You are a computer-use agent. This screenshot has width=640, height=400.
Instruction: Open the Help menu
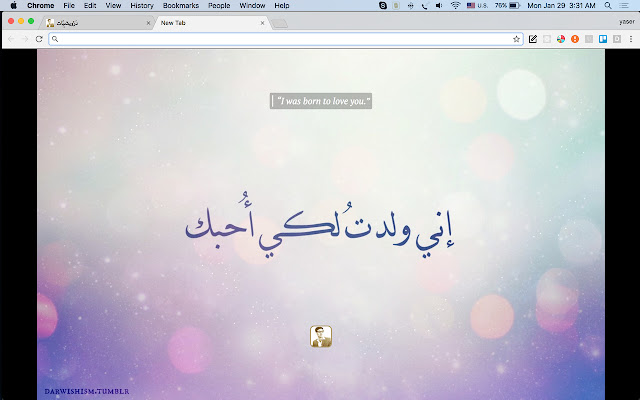282,5
